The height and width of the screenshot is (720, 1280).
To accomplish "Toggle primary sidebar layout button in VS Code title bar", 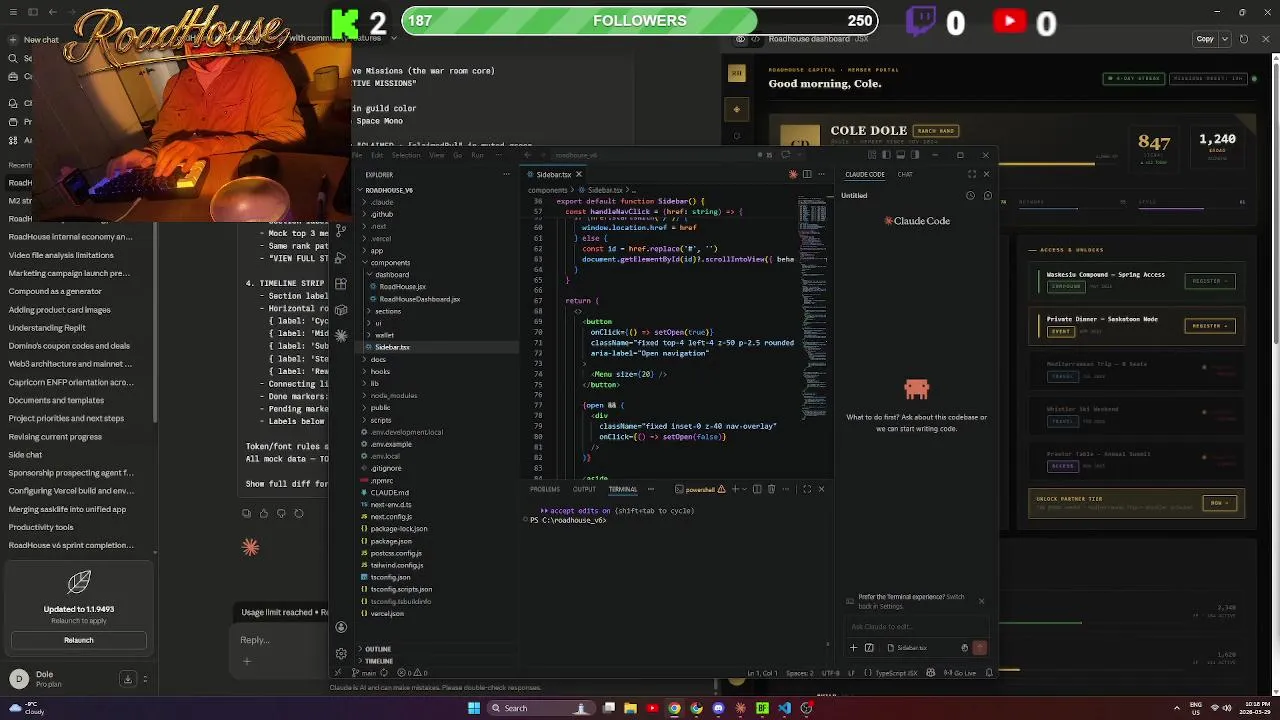I will pos(887,155).
